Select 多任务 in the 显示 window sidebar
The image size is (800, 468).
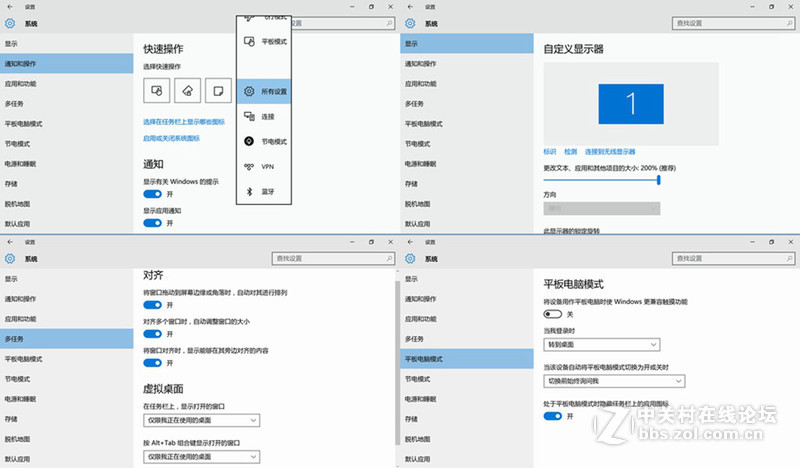(x=467, y=104)
